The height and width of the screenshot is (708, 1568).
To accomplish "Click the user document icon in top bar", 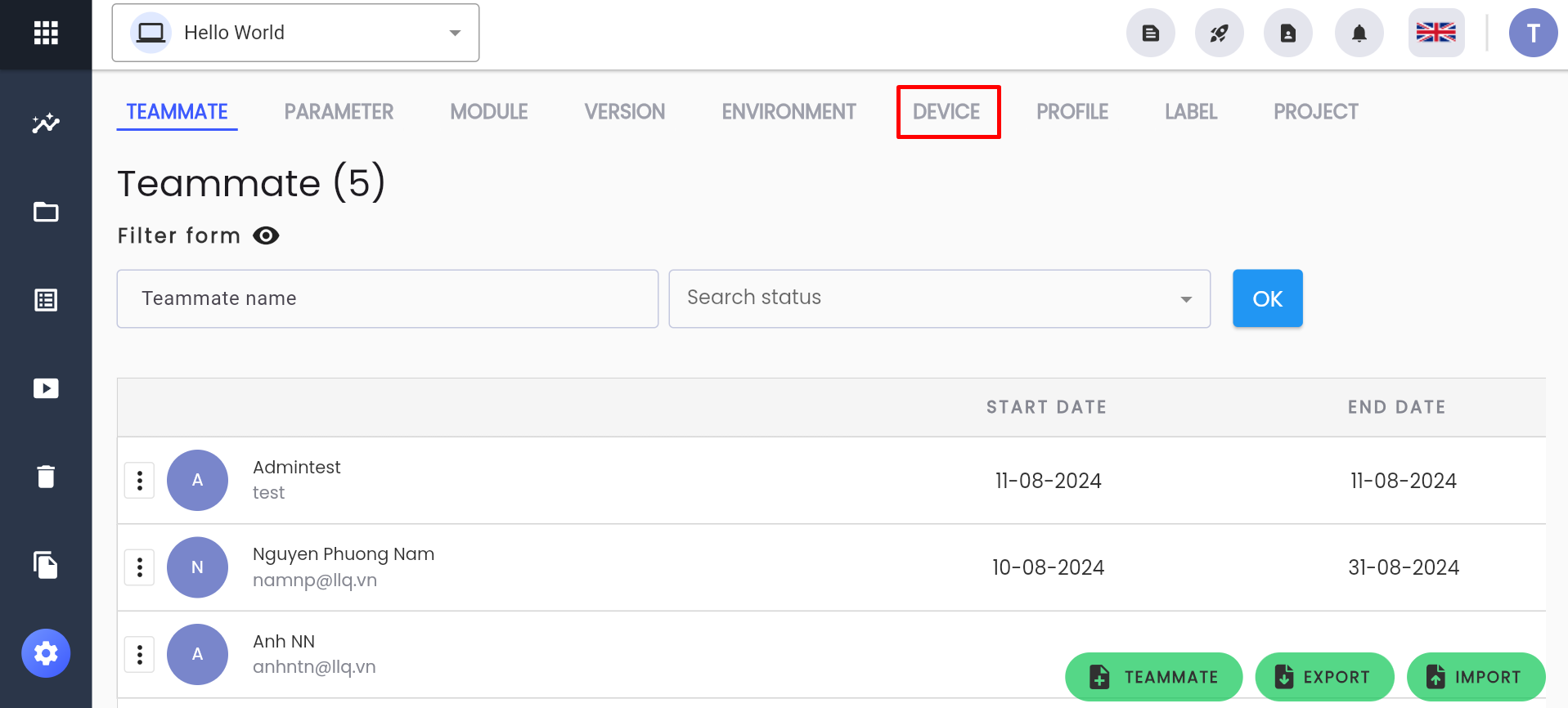I will click(1288, 33).
